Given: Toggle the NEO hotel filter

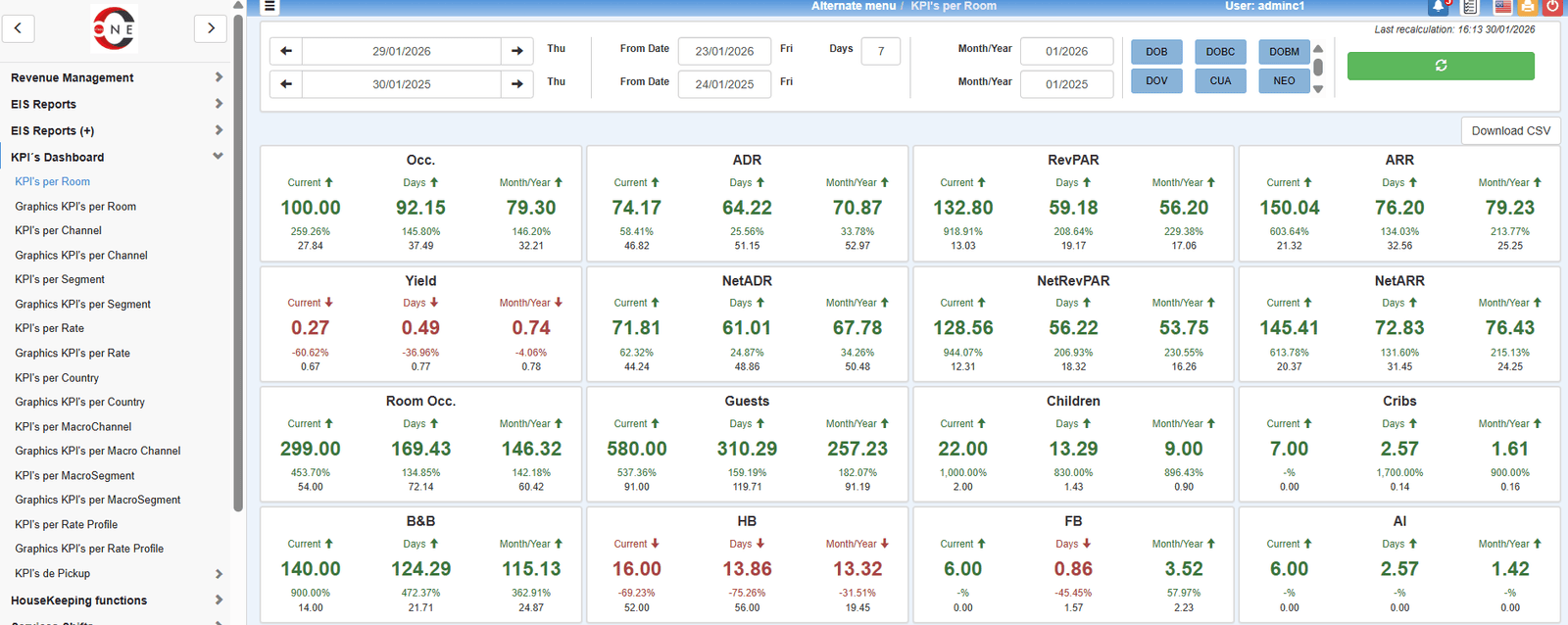Looking at the screenshot, I should (x=1284, y=81).
